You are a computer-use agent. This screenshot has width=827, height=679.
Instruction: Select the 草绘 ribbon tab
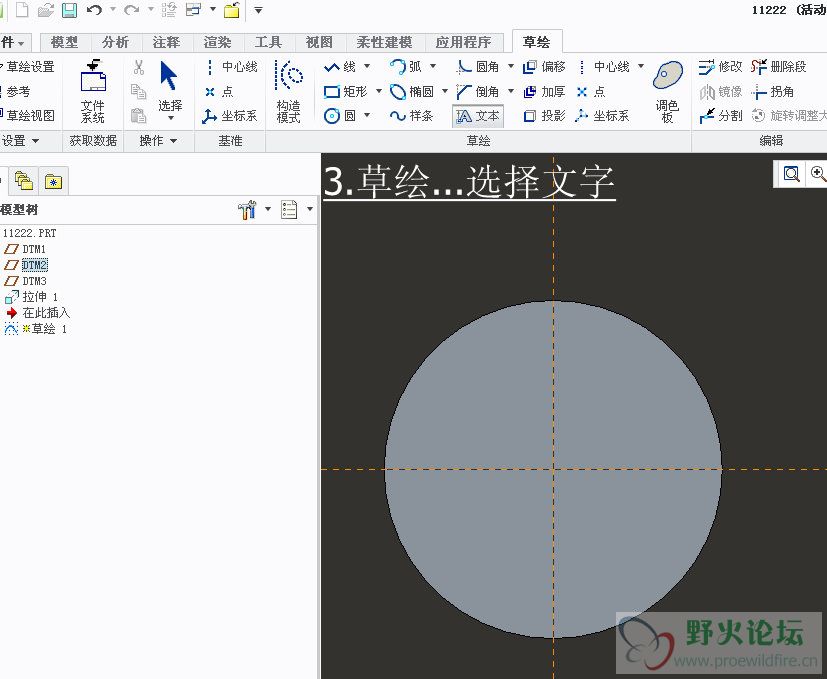536,42
